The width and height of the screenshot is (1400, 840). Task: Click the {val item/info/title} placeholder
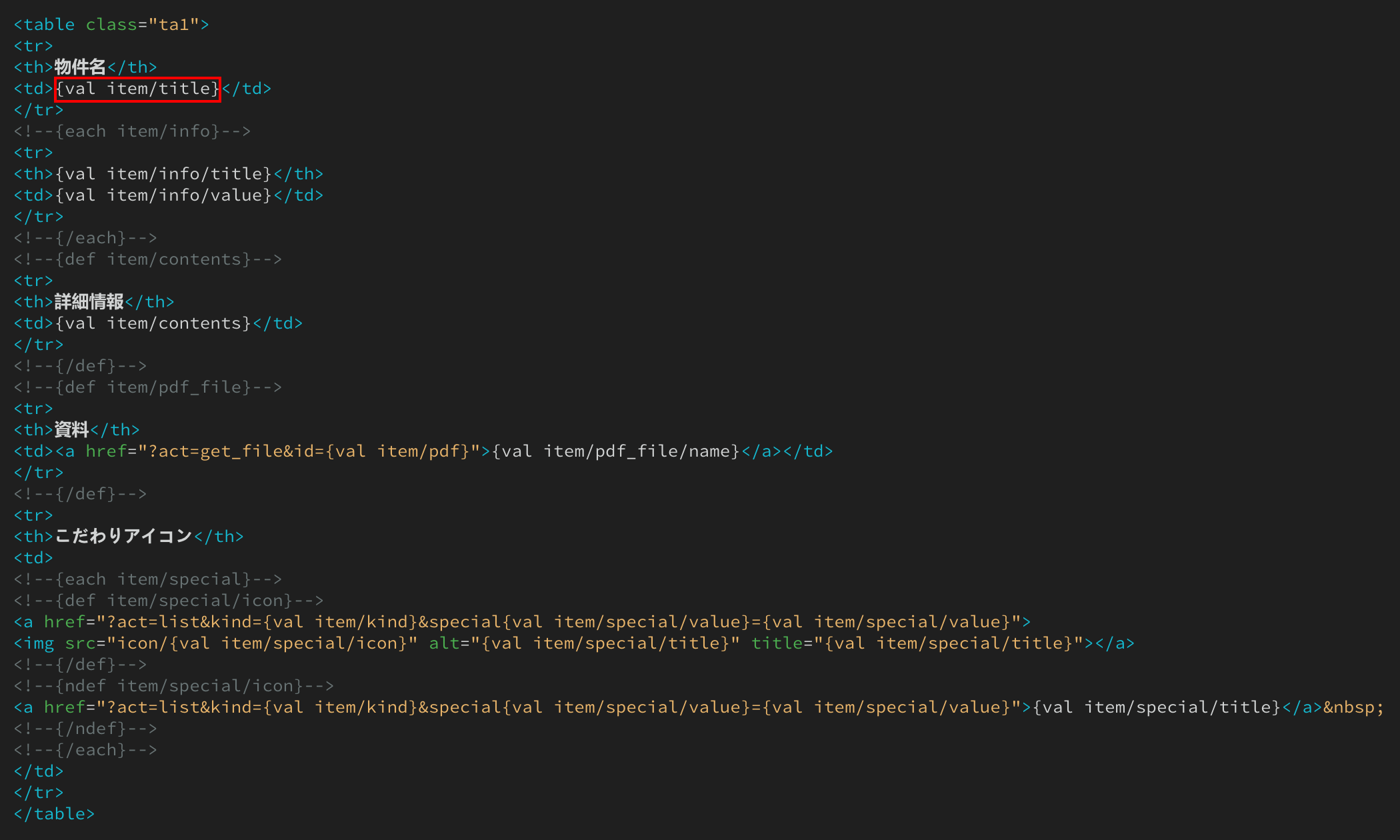164,174
